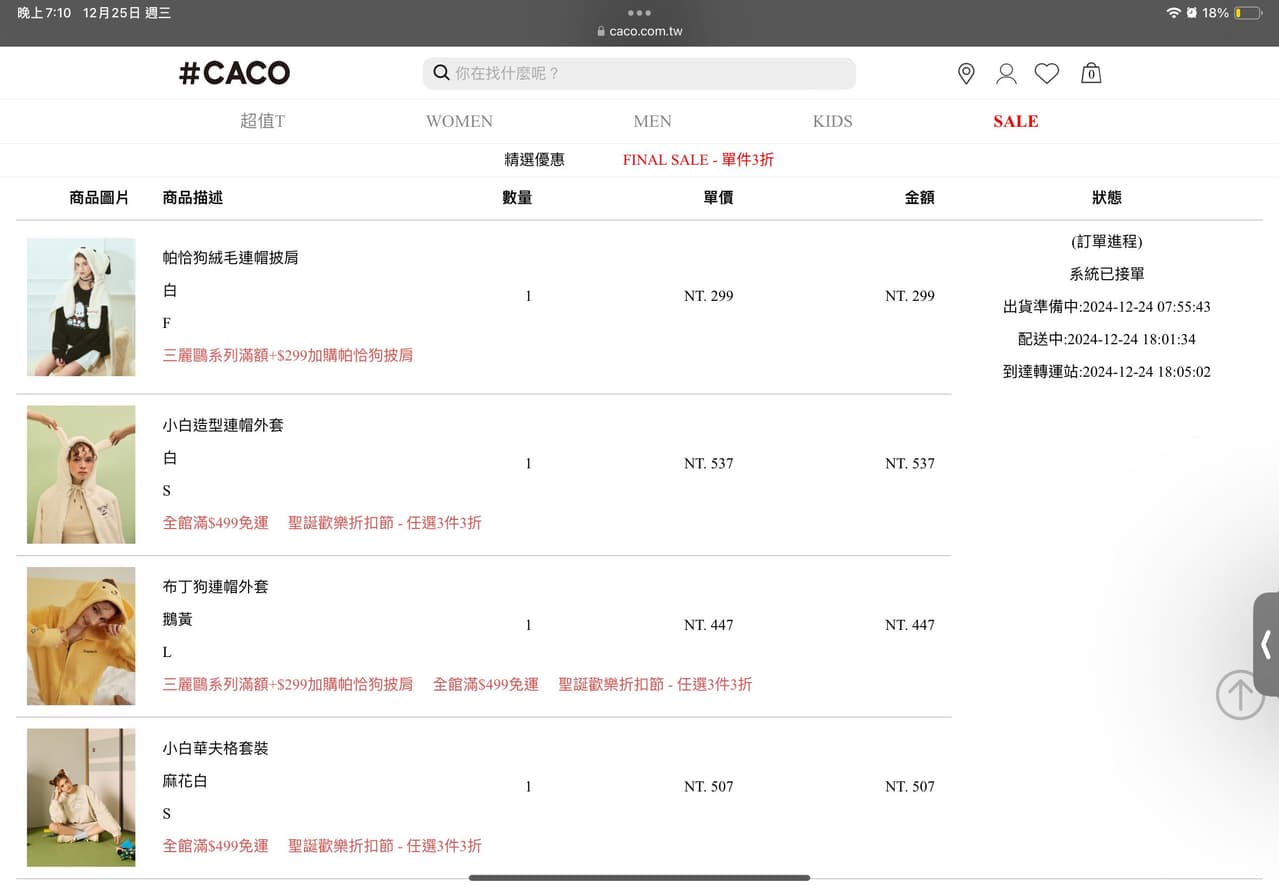View the 帕恰狗絨毛連帽披肩 product photo
Screen dimensions: 1279x889
point(81,307)
